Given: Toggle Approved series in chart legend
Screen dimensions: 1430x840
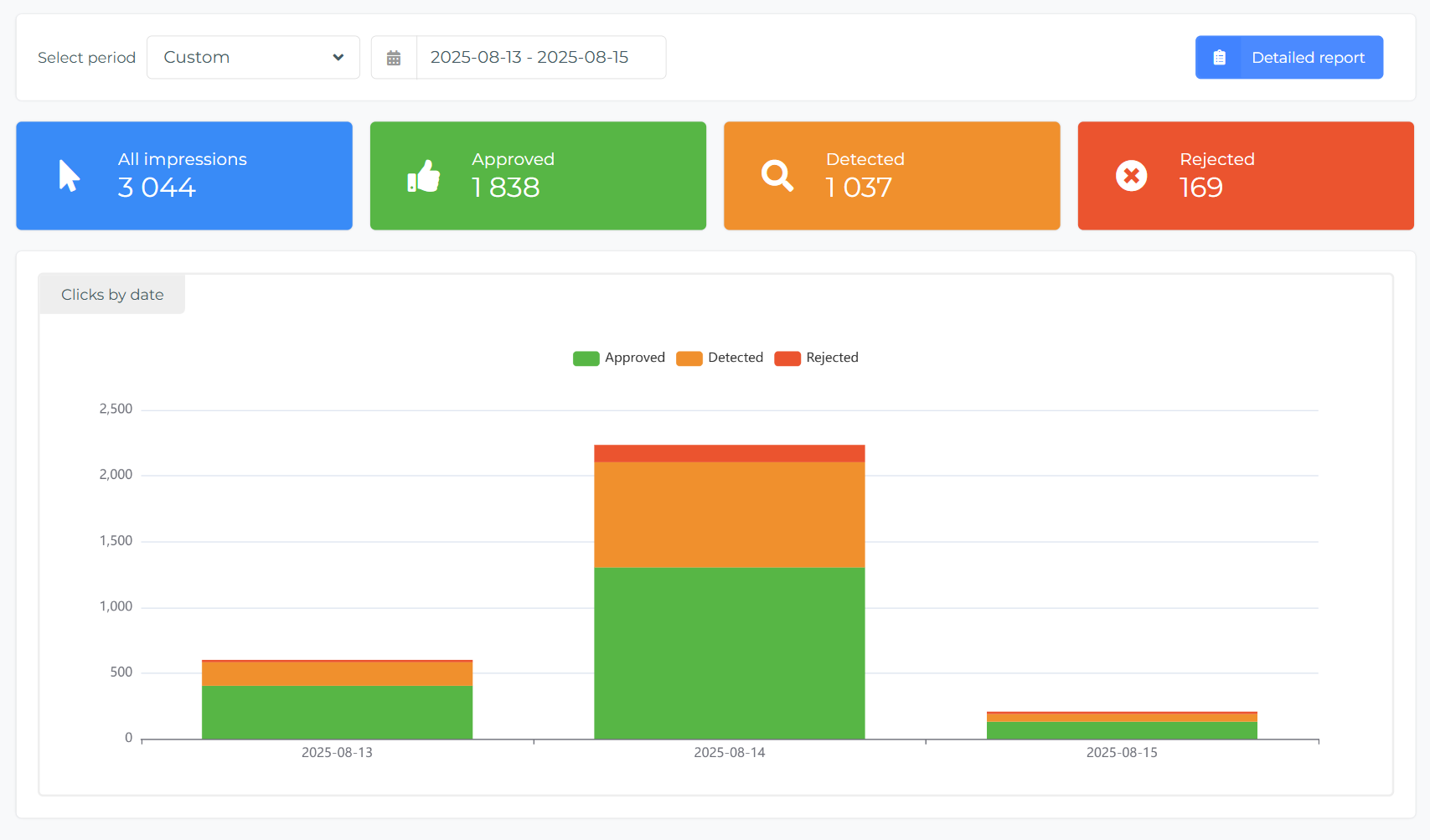Looking at the screenshot, I should [x=619, y=358].
